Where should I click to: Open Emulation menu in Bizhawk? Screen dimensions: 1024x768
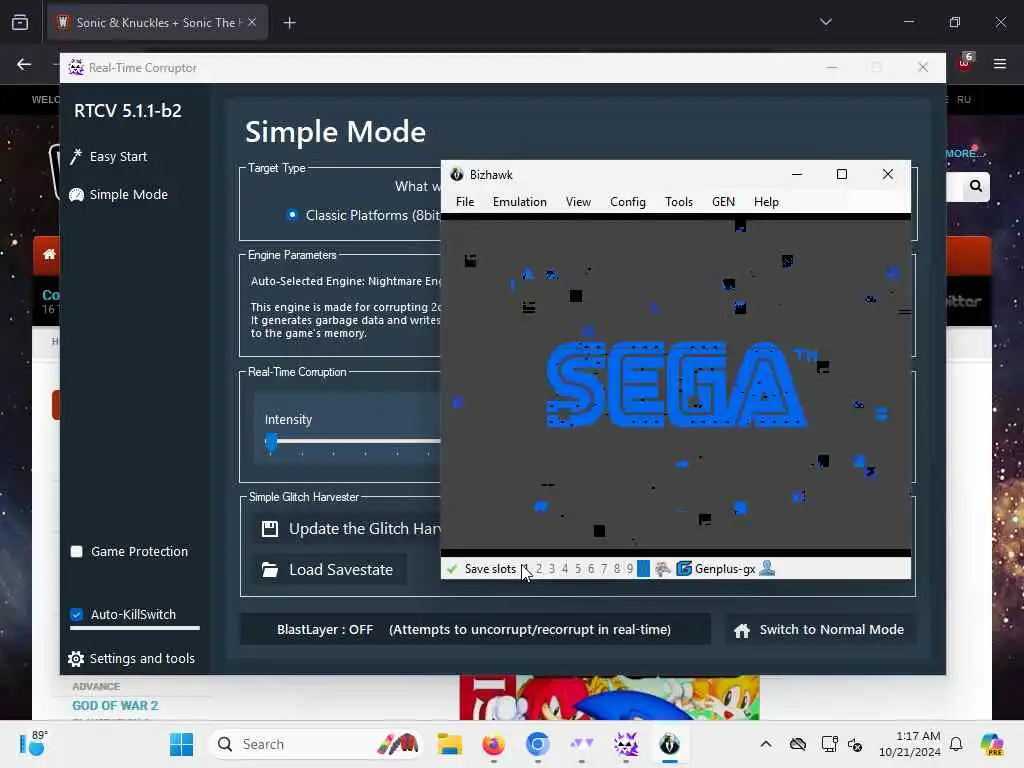click(x=520, y=202)
